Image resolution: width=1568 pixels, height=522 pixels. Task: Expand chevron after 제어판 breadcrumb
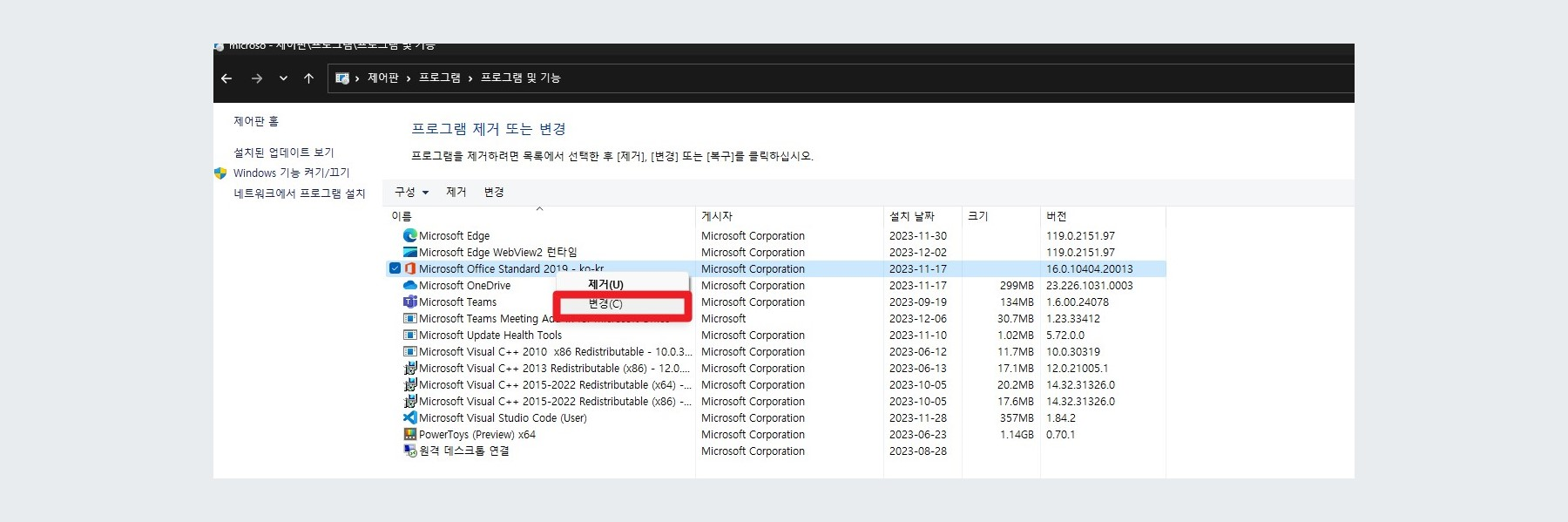coord(409,78)
